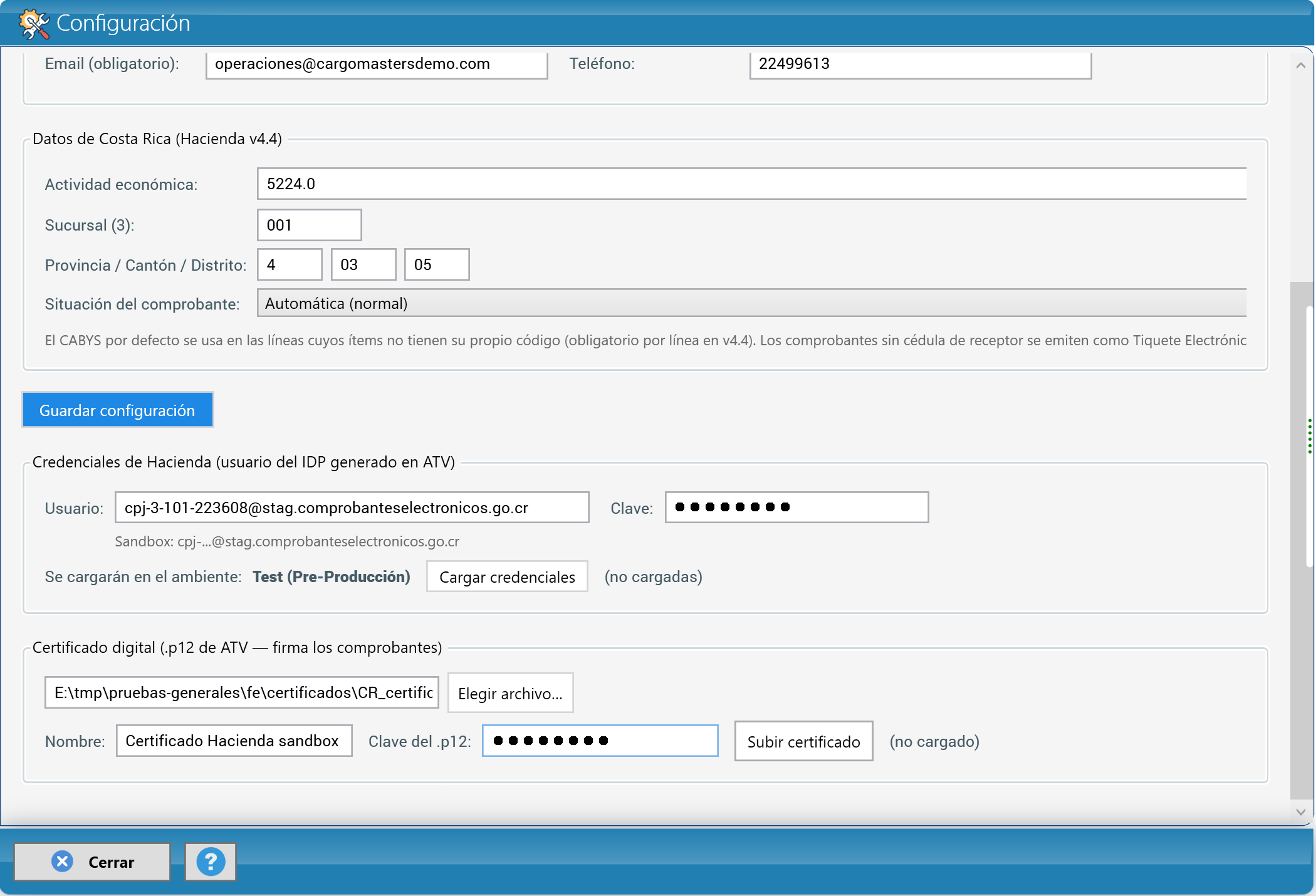Click the certificate file path input field
This screenshot has width=1316, height=896.
(241, 692)
